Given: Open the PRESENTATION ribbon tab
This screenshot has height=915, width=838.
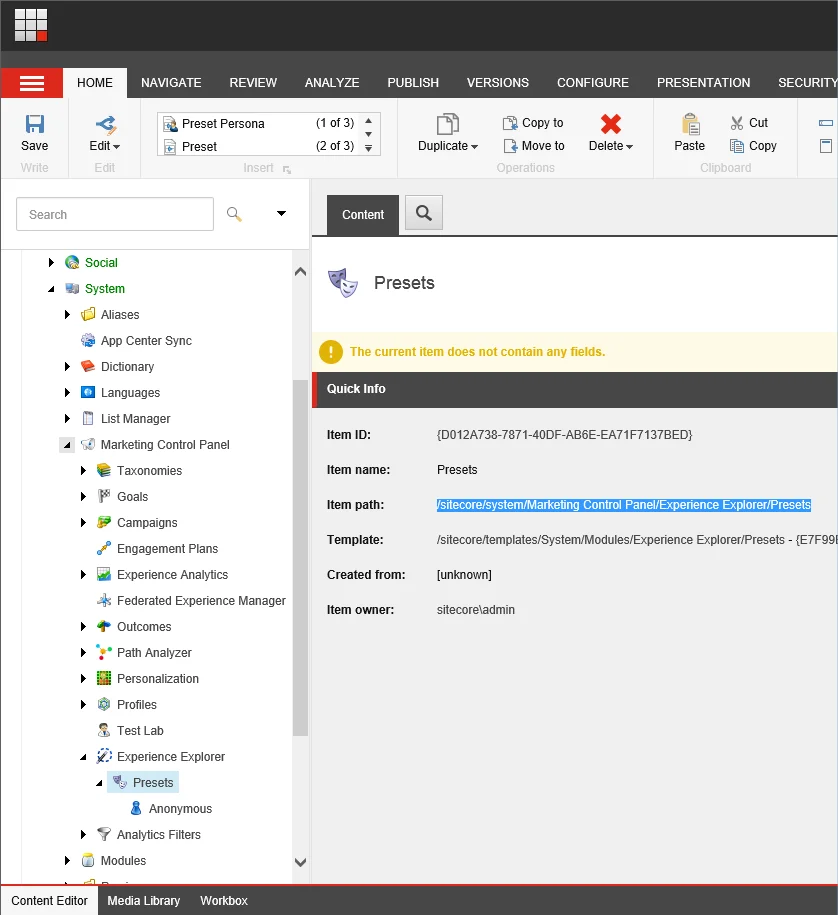Looking at the screenshot, I should pyautogui.click(x=703, y=83).
